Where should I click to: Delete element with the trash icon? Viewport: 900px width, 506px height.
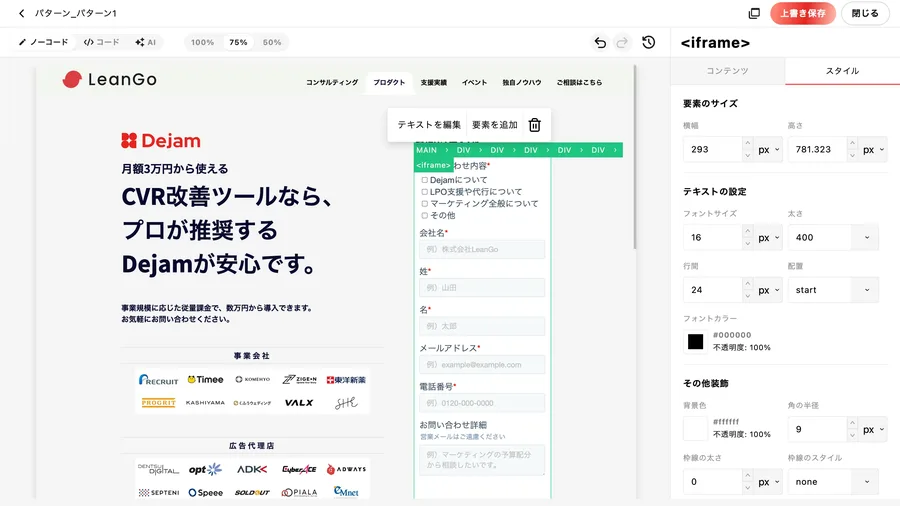point(534,124)
